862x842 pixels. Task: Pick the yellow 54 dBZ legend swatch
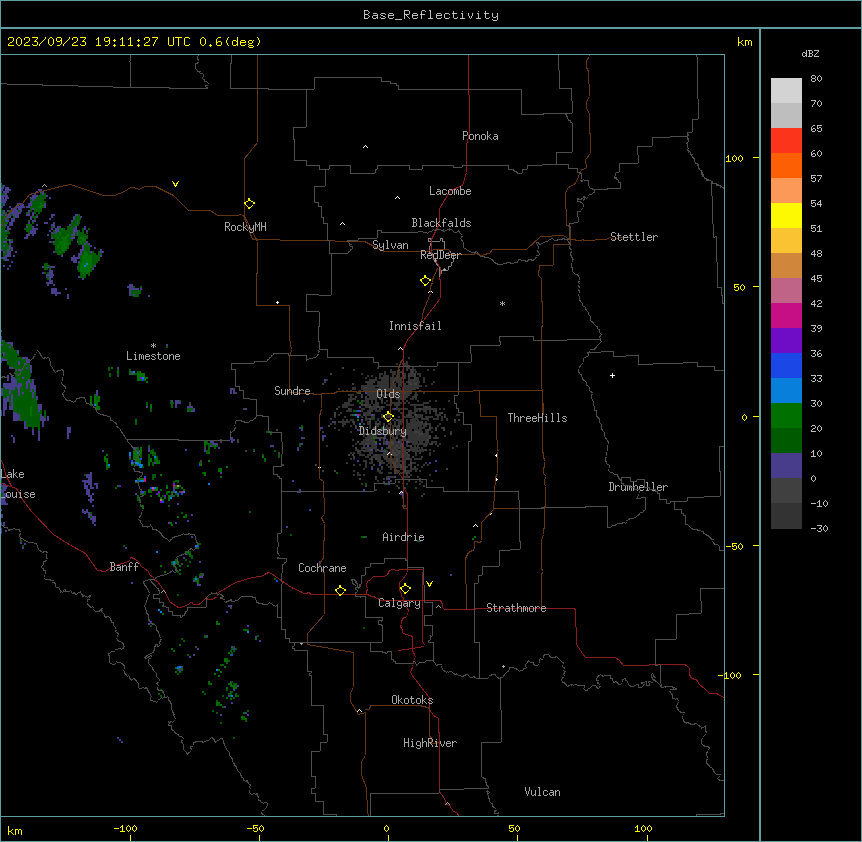pos(786,215)
